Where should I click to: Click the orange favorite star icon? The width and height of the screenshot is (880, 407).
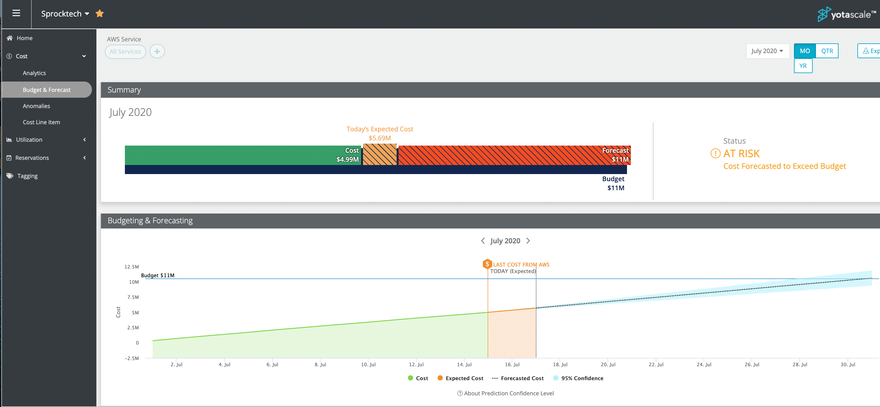coord(99,14)
